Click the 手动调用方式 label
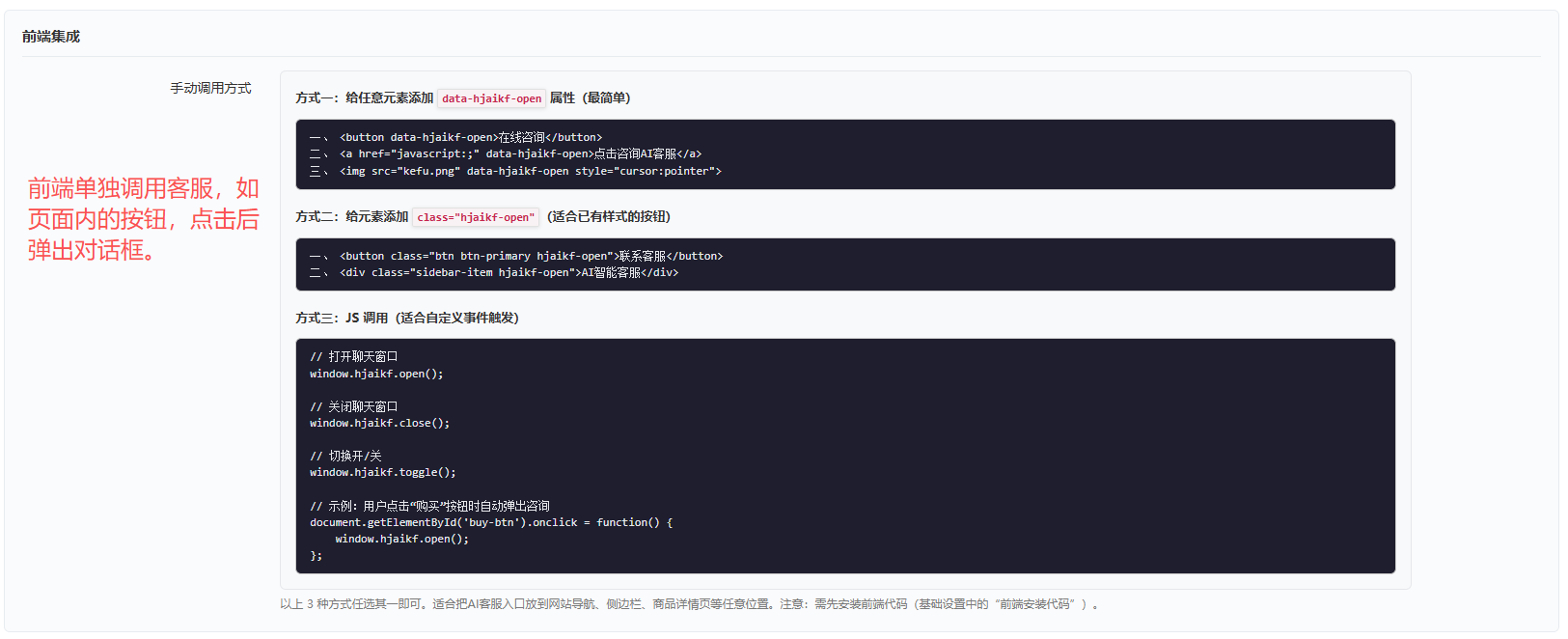1568x639 pixels. click(210, 88)
